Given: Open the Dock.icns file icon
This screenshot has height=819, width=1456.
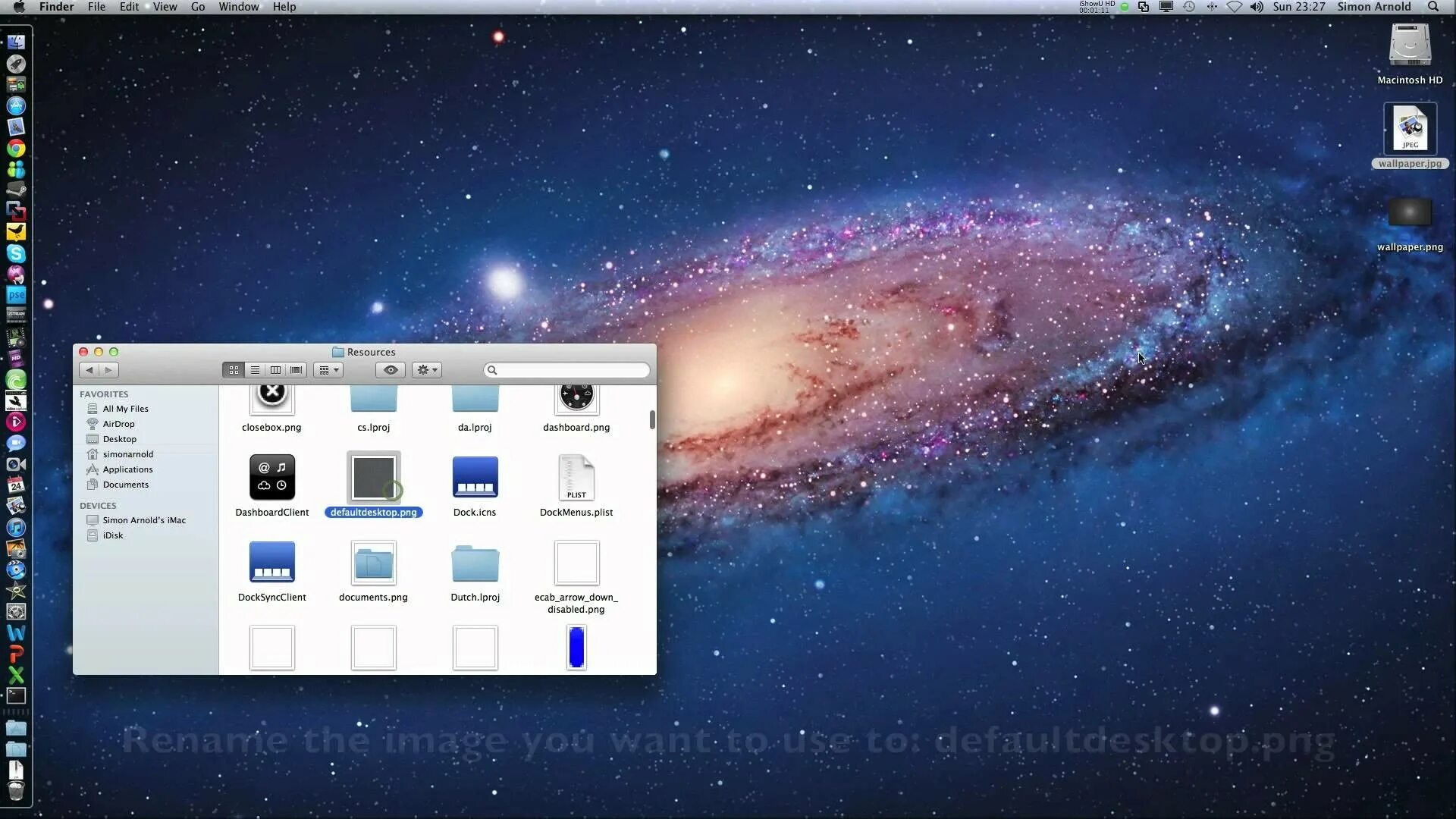Looking at the screenshot, I should click(x=475, y=477).
